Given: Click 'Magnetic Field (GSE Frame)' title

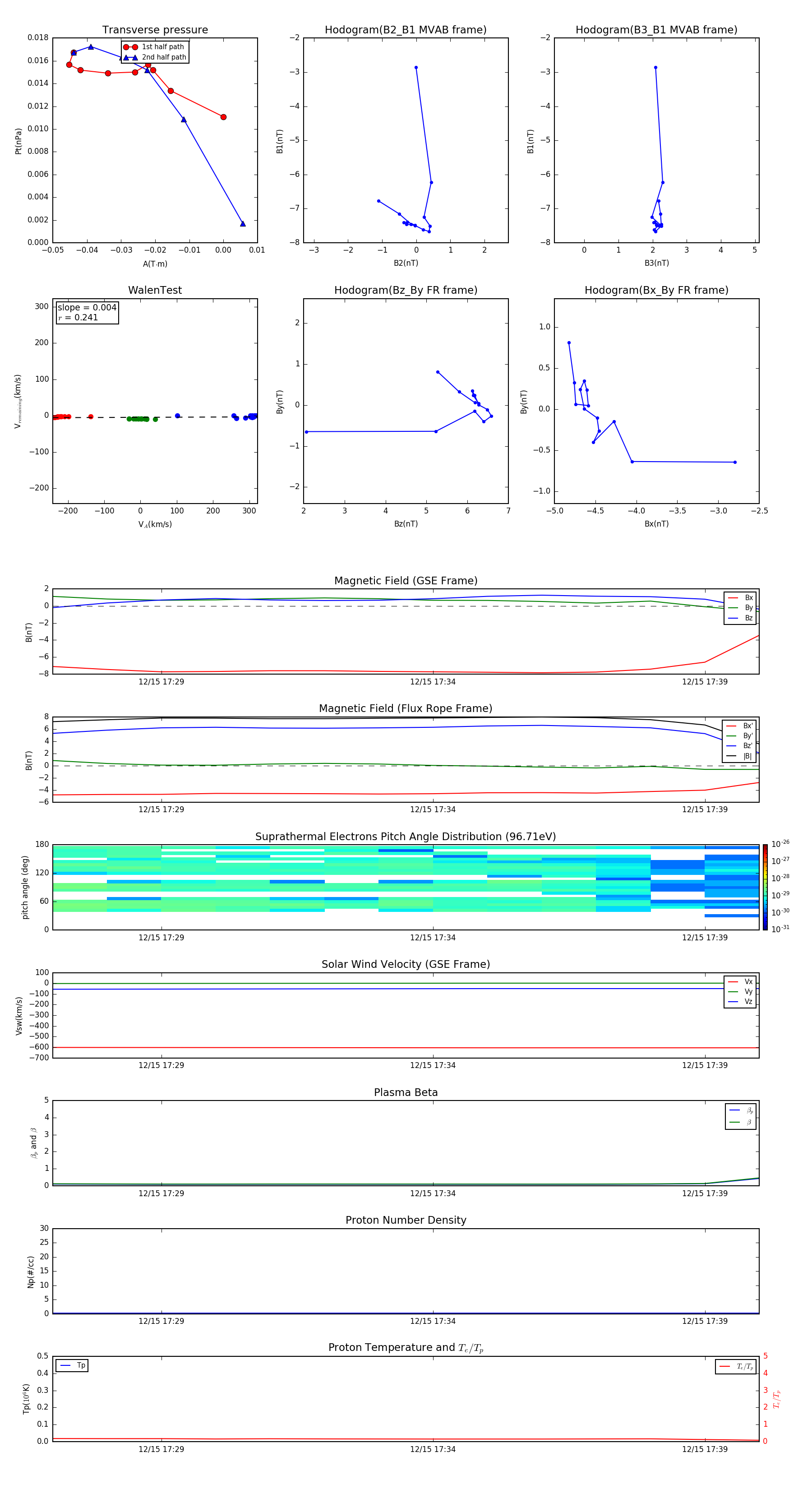Looking at the screenshot, I should (406, 581).
